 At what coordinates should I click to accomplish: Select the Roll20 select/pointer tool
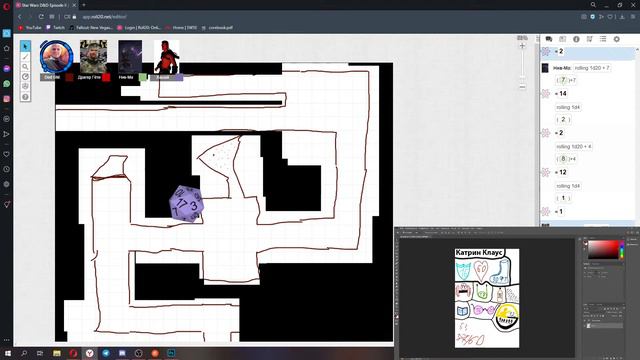25,46
